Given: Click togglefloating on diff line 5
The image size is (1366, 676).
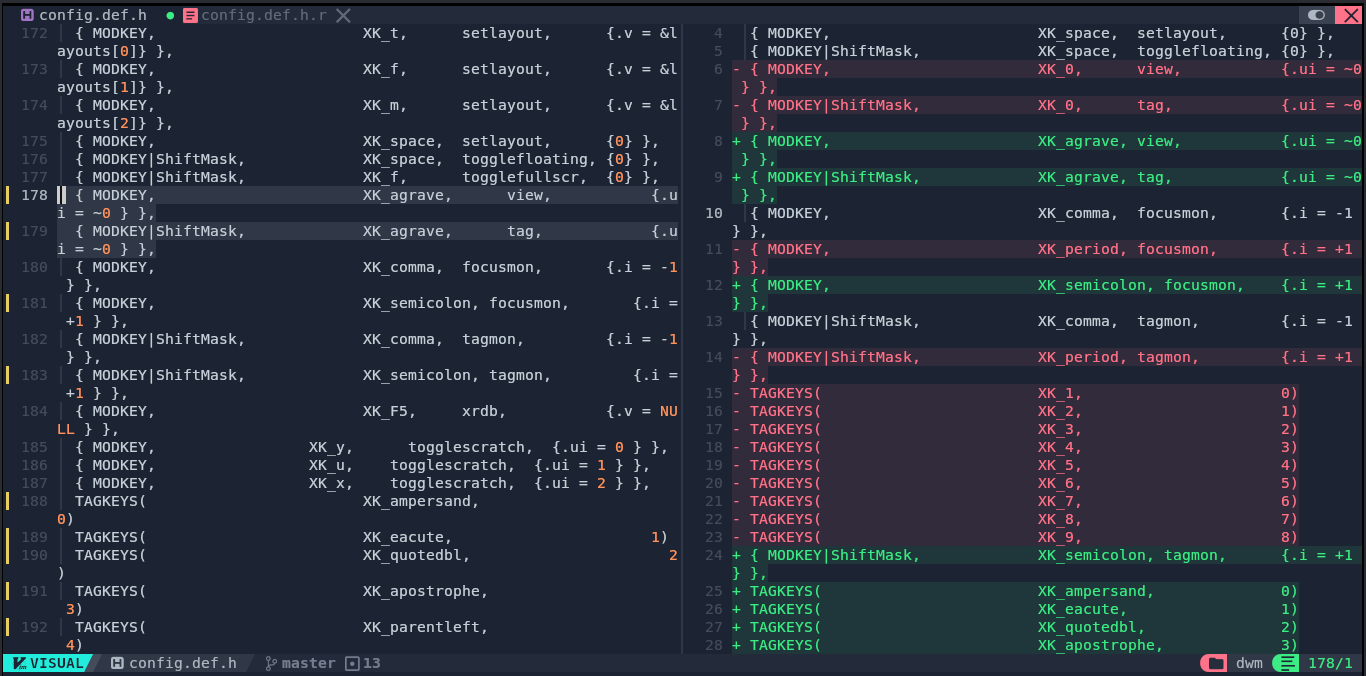Looking at the screenshot, I should click(x=1200, y=51).
